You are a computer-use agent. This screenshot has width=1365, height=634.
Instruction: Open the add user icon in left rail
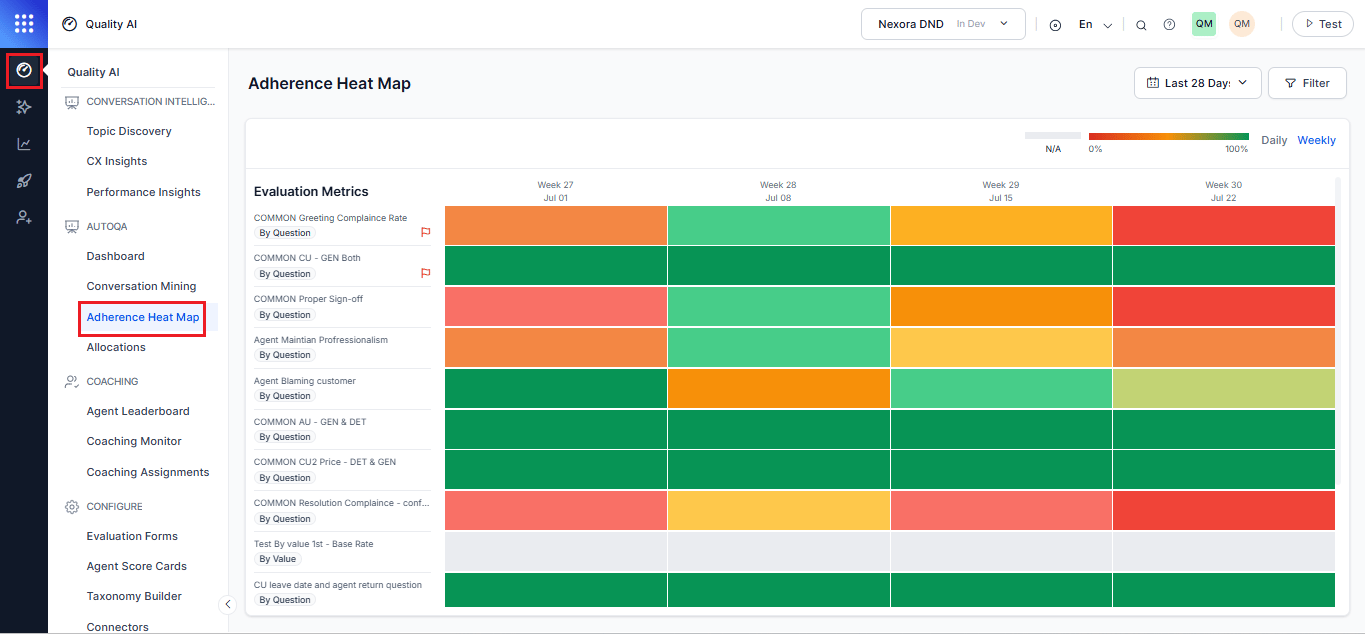click(x=24, y=217)
